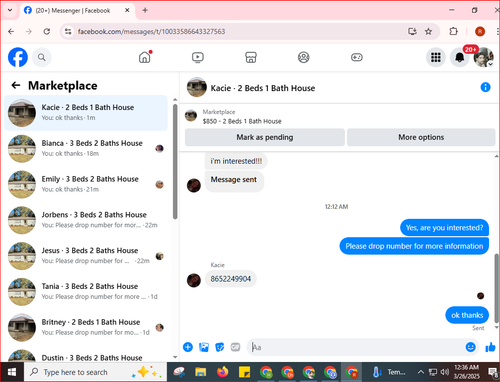Attach a photo using the image icon
Viewport: 500px width, 382px height.
(x=204, y=347)
